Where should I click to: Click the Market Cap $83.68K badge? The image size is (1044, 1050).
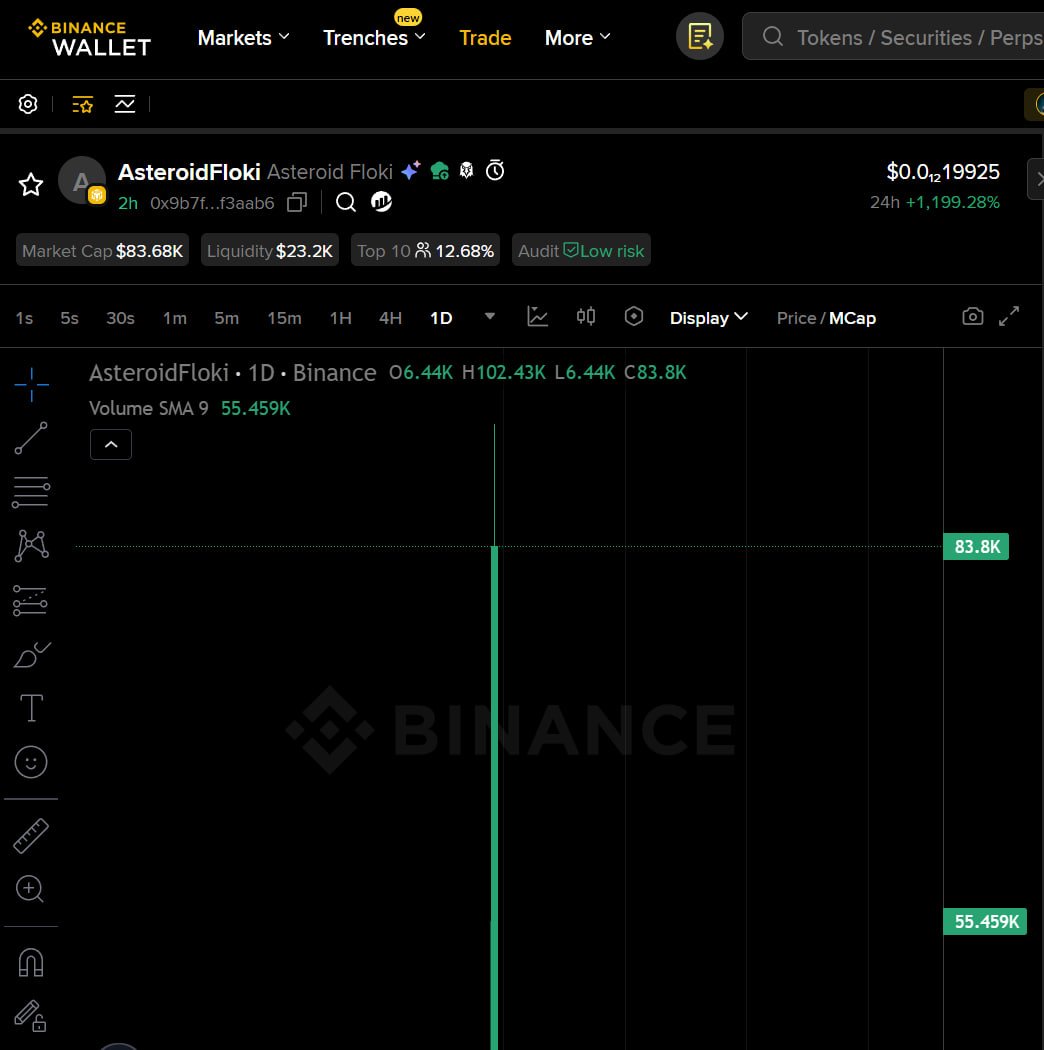click(x=102, y=250)
